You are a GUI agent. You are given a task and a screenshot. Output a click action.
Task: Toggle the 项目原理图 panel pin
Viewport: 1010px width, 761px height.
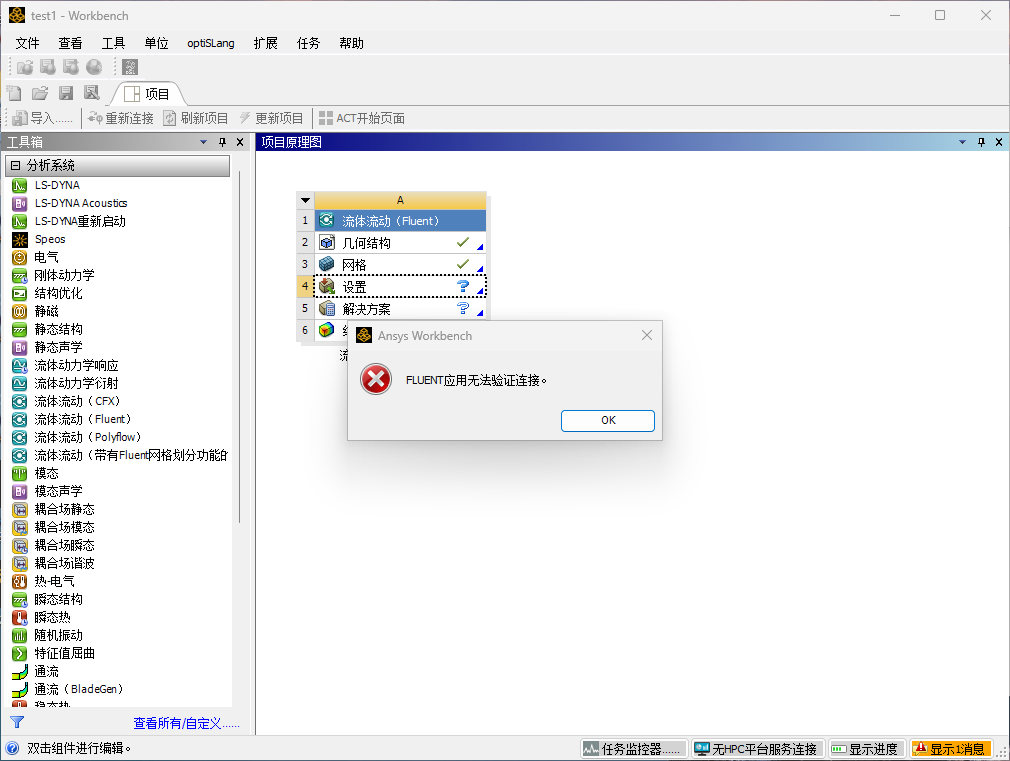[x=981, y=142]
